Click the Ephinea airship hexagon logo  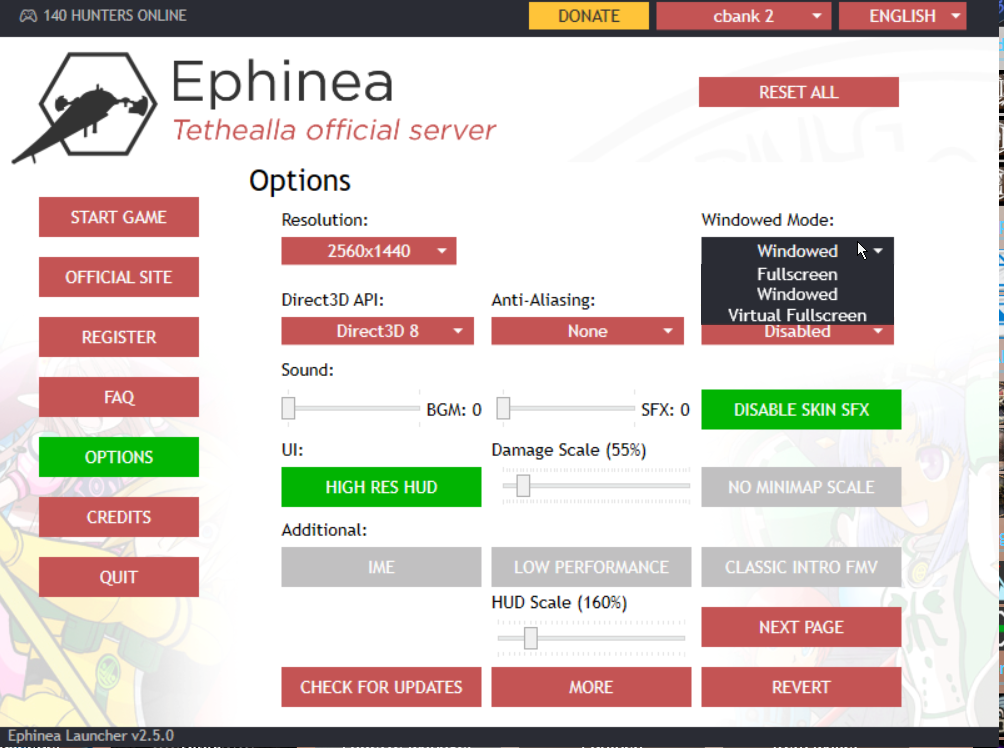click(85, 107)
